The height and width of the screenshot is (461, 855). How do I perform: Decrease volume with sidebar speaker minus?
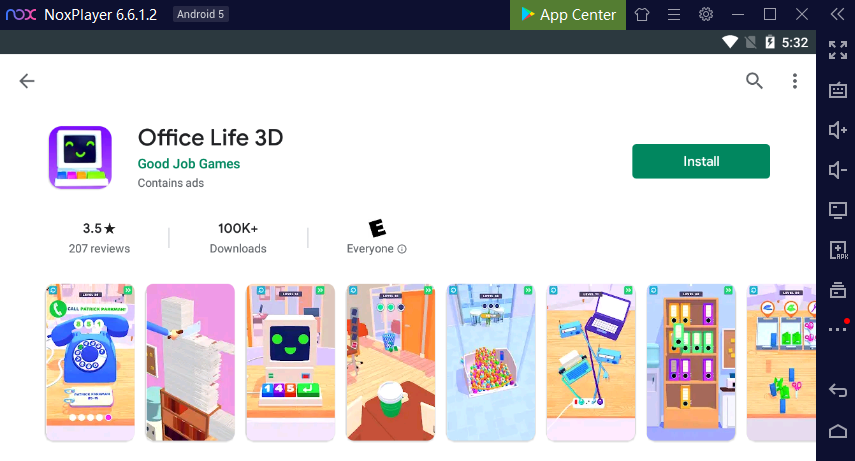click(838, 170)
